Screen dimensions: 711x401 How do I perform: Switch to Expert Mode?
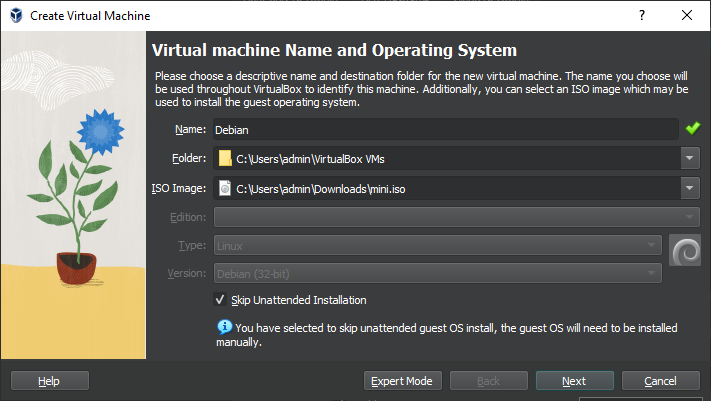(402, 381)
